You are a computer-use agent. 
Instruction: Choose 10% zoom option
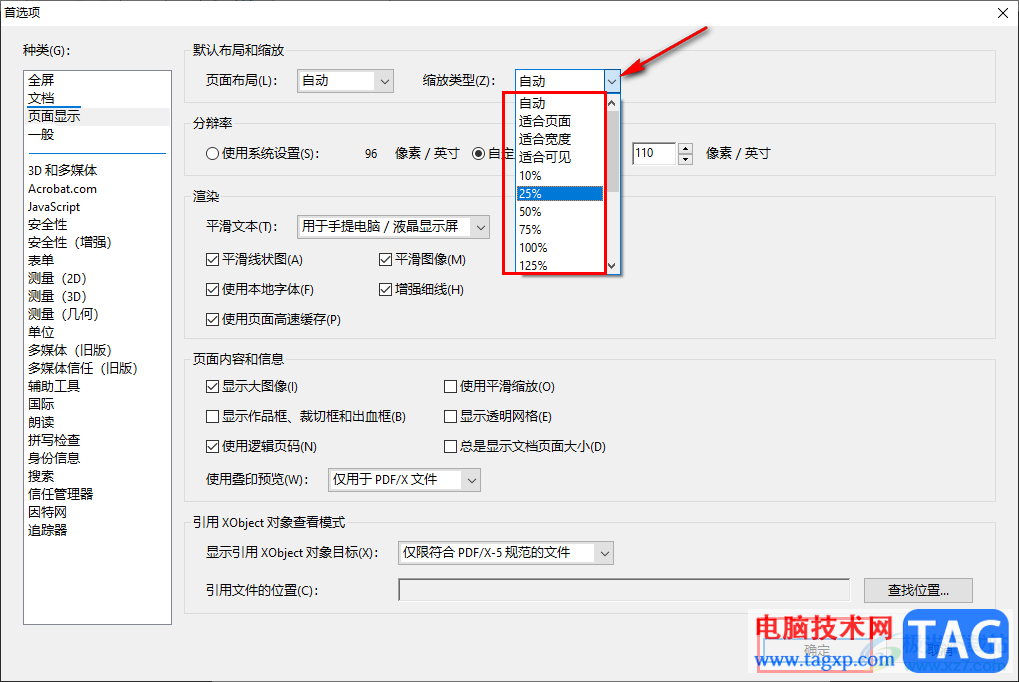click(560, 176)
